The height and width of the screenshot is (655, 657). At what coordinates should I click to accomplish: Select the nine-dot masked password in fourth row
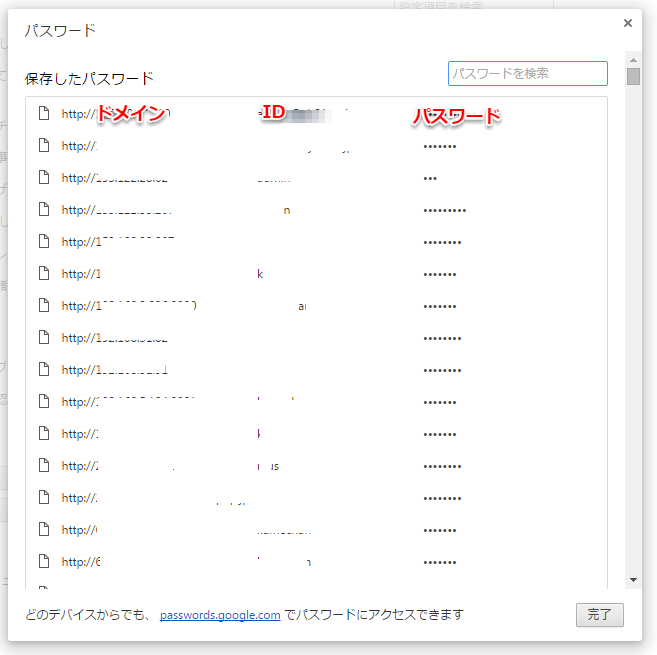pyautogui.click(x=444, y=211)
